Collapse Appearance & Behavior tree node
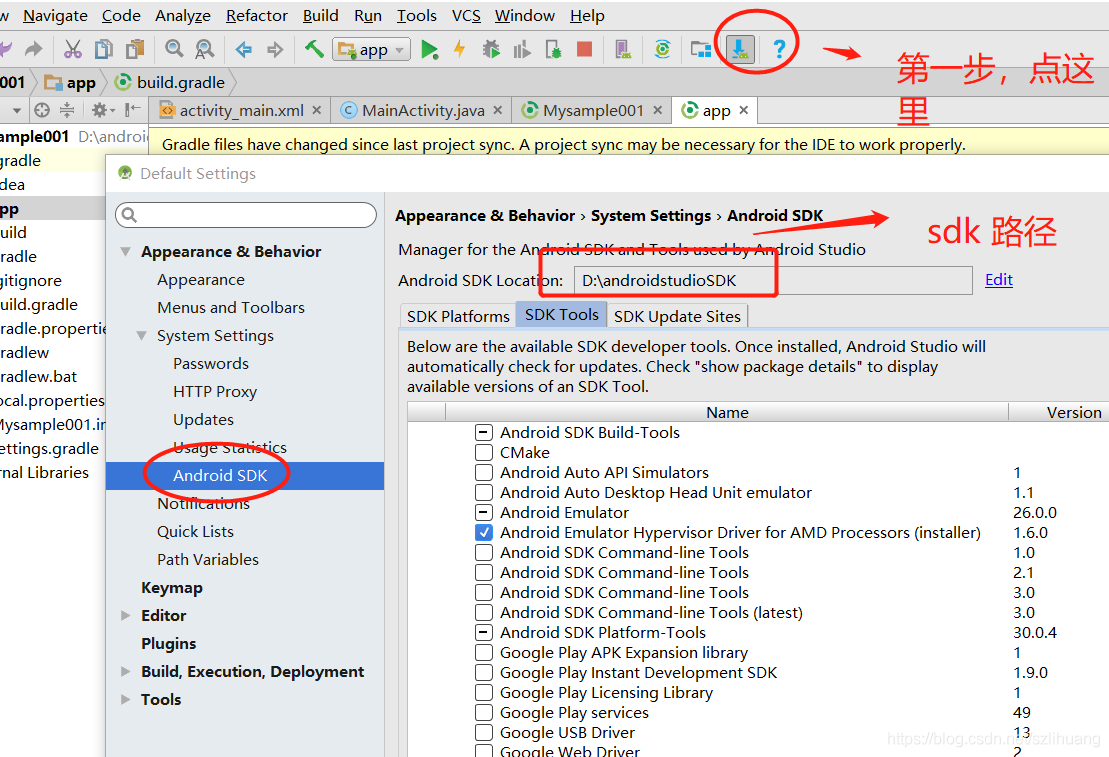 click(125, 252)
